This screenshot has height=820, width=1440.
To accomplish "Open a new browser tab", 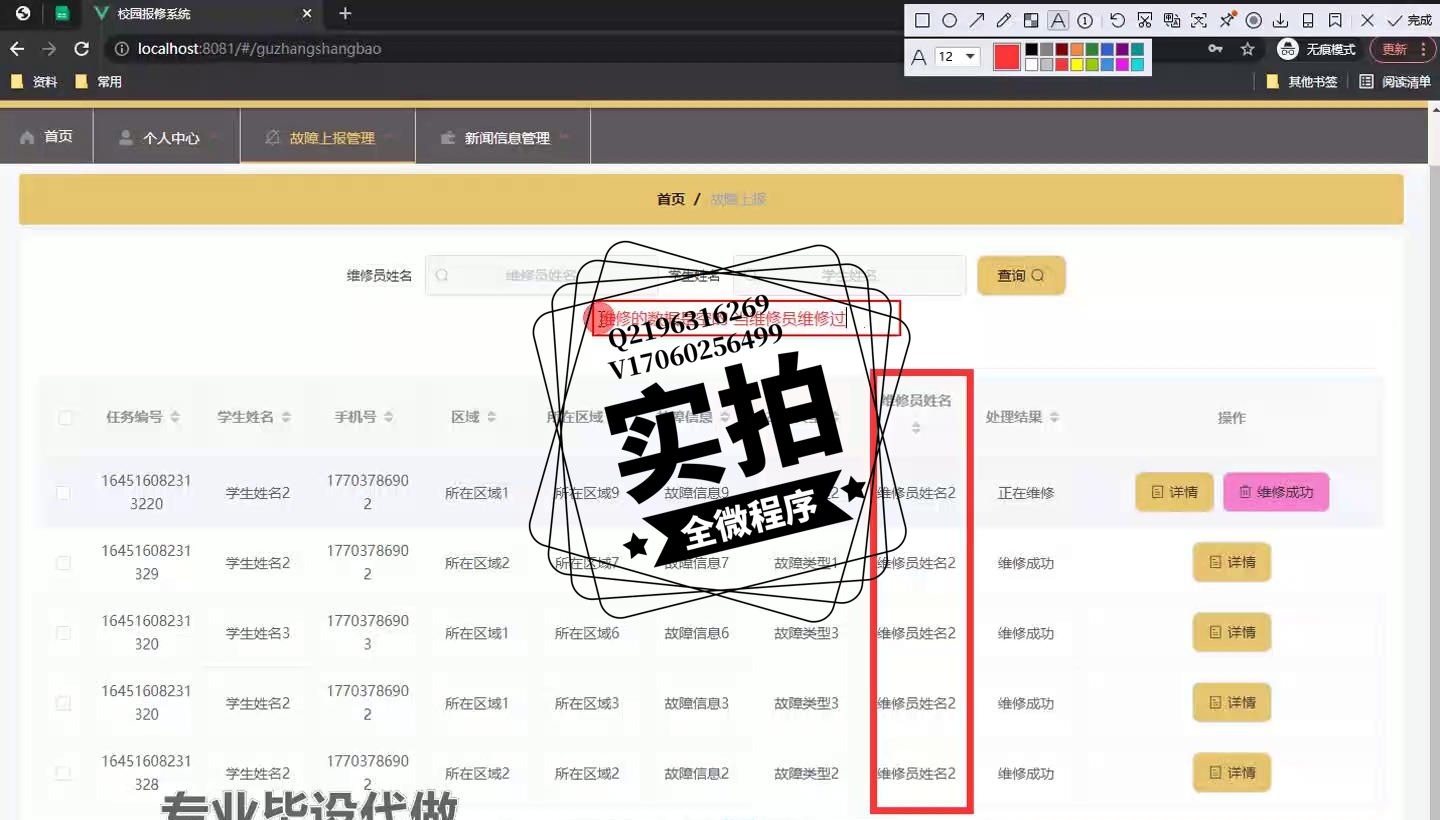I will (x=345, y=14).
